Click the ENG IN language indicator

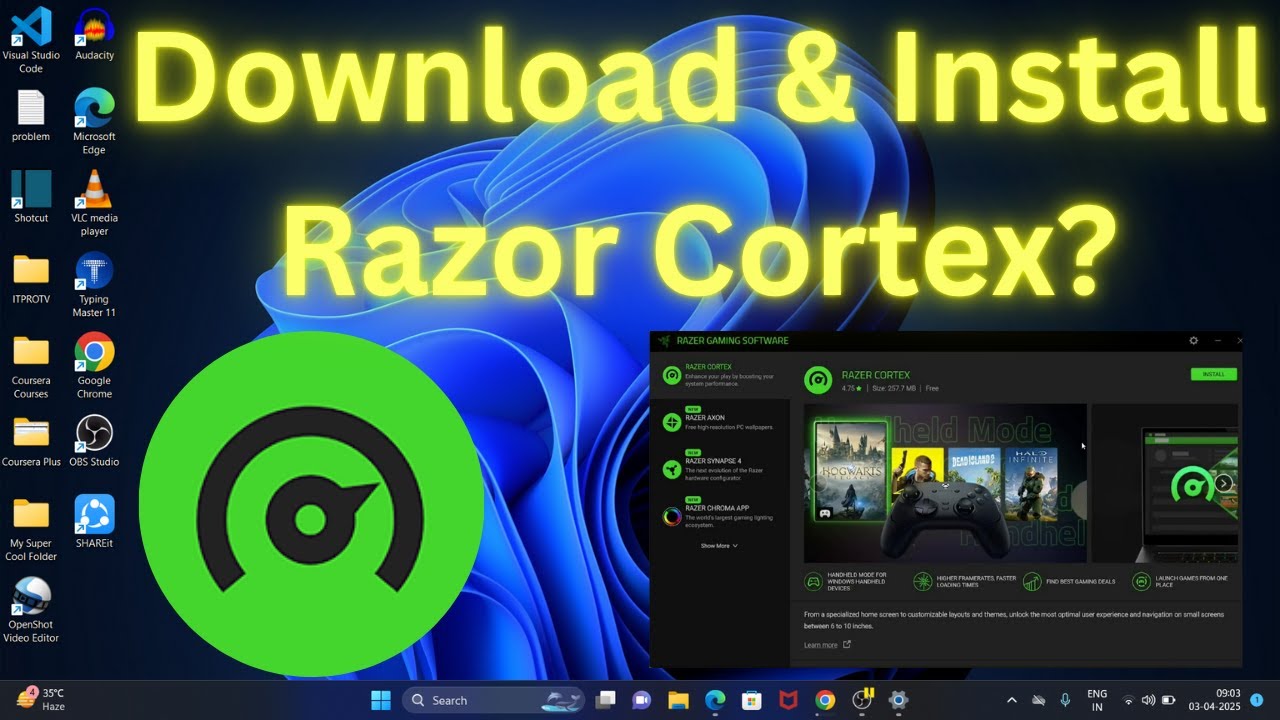[1097, 700]
